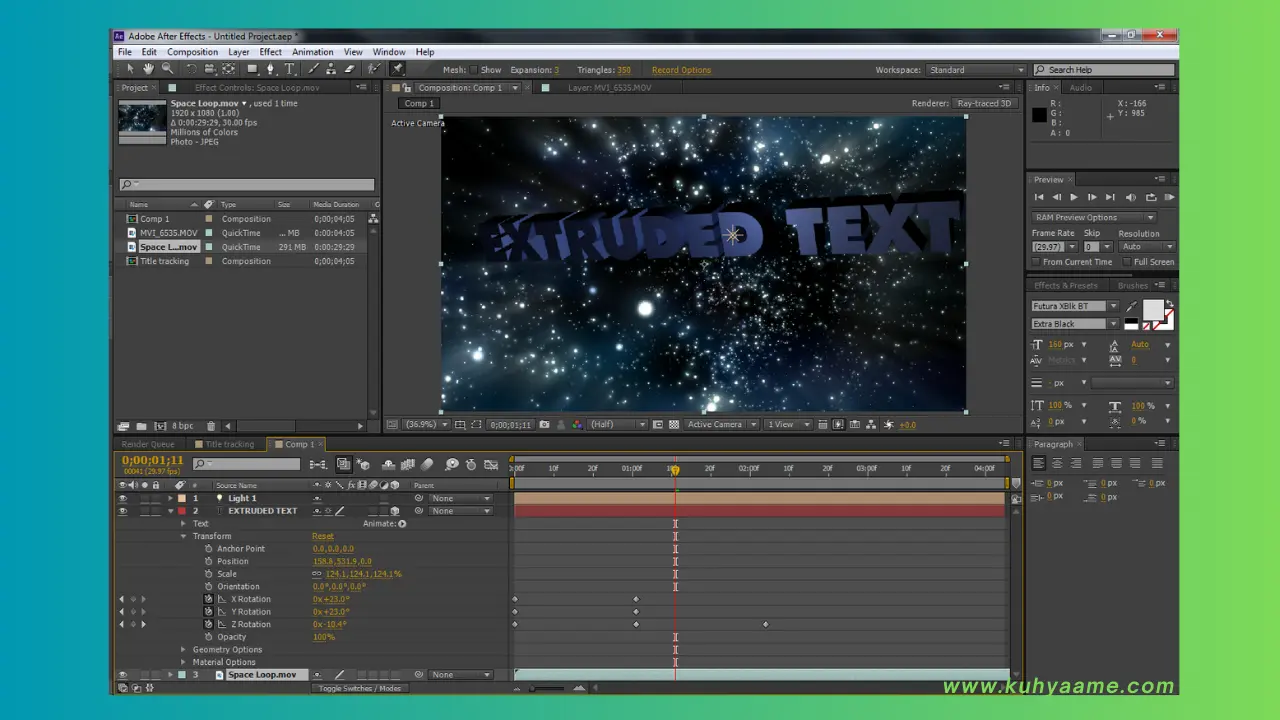Select the Horizontal Type tool

pos(290,69)
